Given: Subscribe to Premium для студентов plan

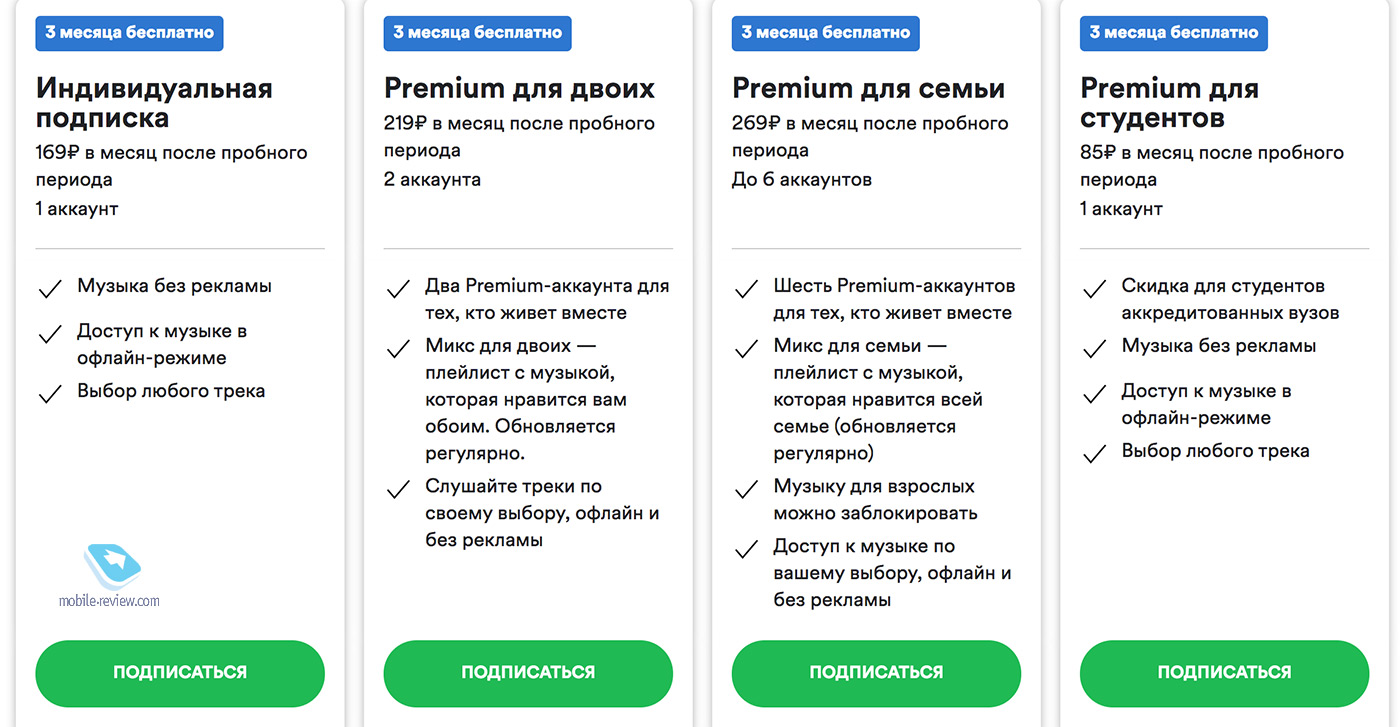Looking at the screenshot, I should [x=1224, y=673].
